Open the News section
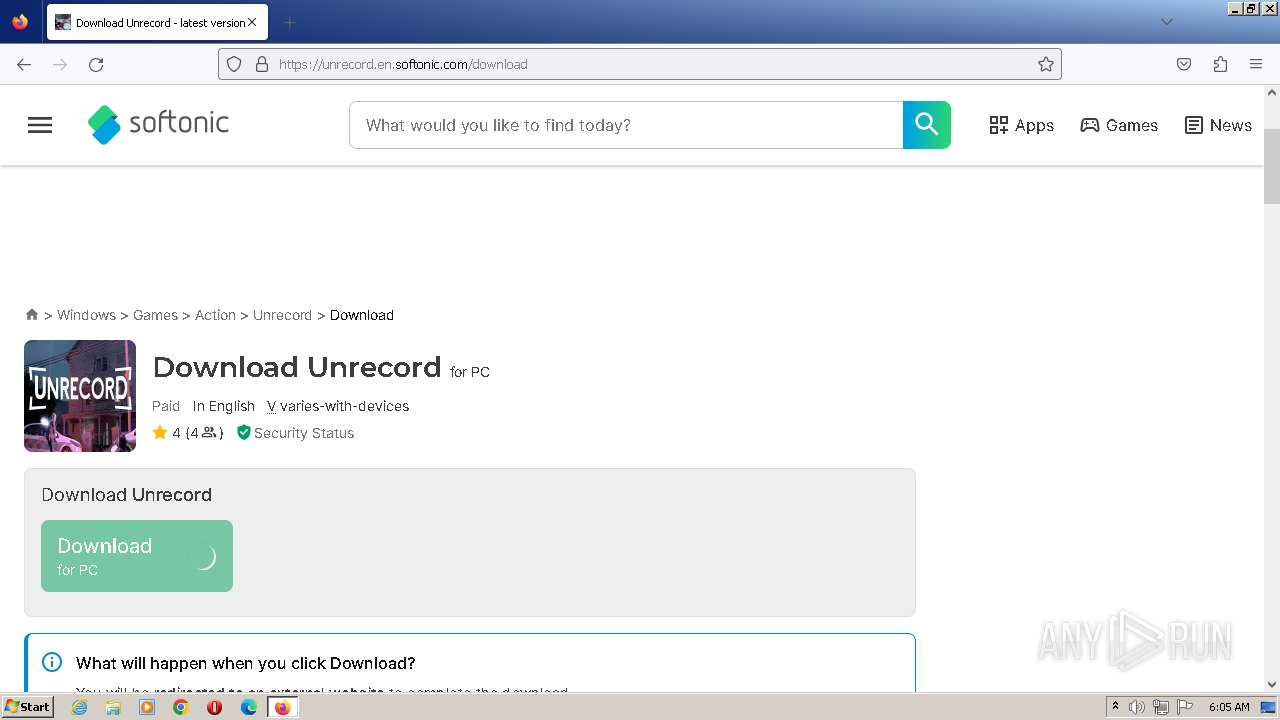The height and width of the screenshot is (720, 1280). click(x=1218, y=125)
